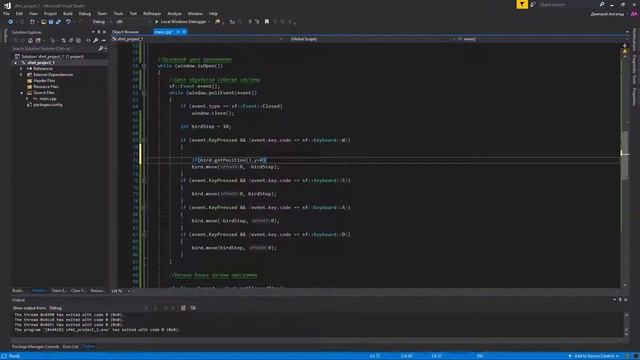The image size is (640, 360).
Task: Expand the References node
Action: pos(21,69)
